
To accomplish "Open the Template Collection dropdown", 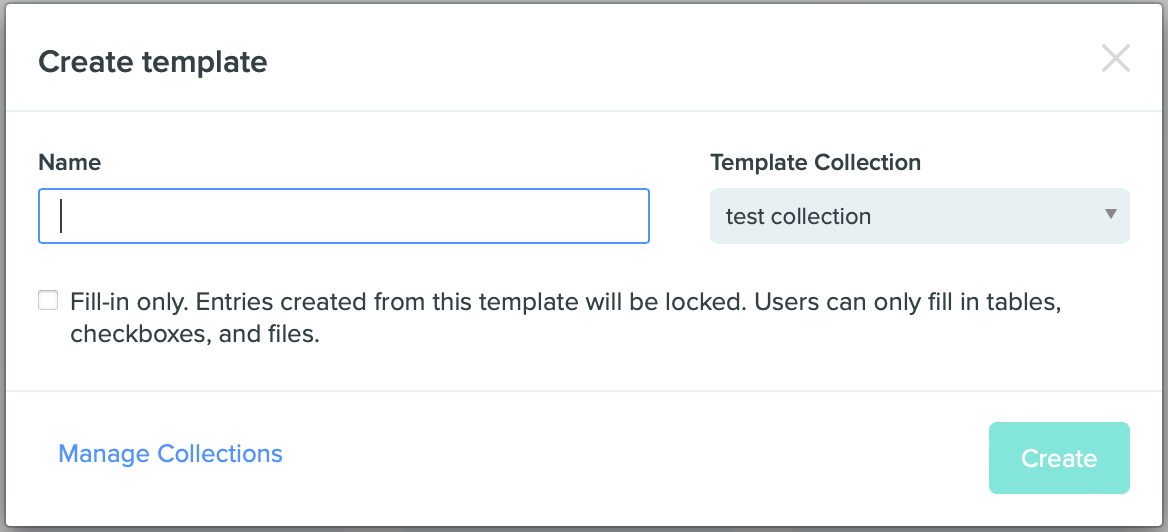I will (x=919, y=216).
